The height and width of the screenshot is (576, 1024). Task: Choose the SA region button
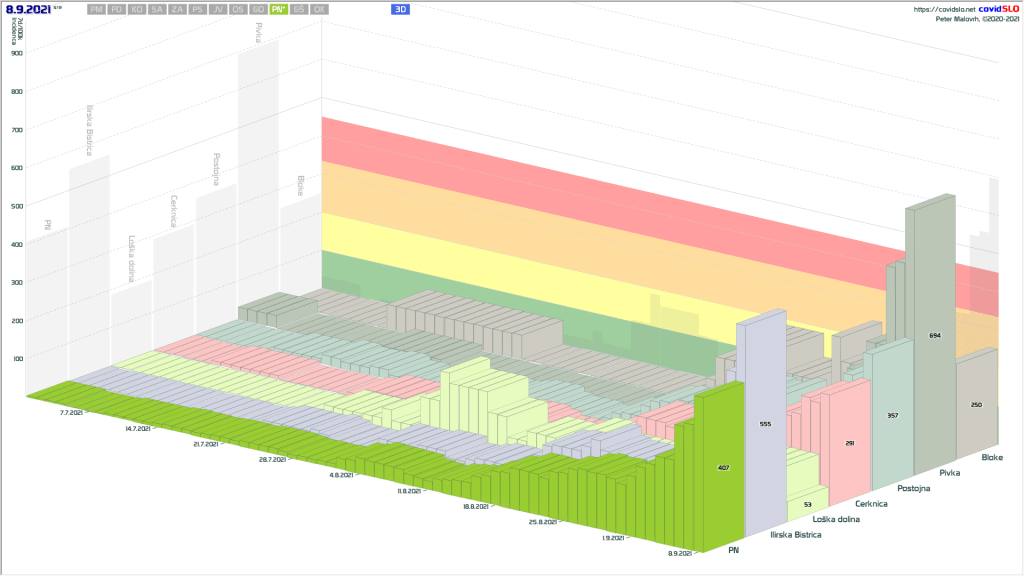coord(157,9)
